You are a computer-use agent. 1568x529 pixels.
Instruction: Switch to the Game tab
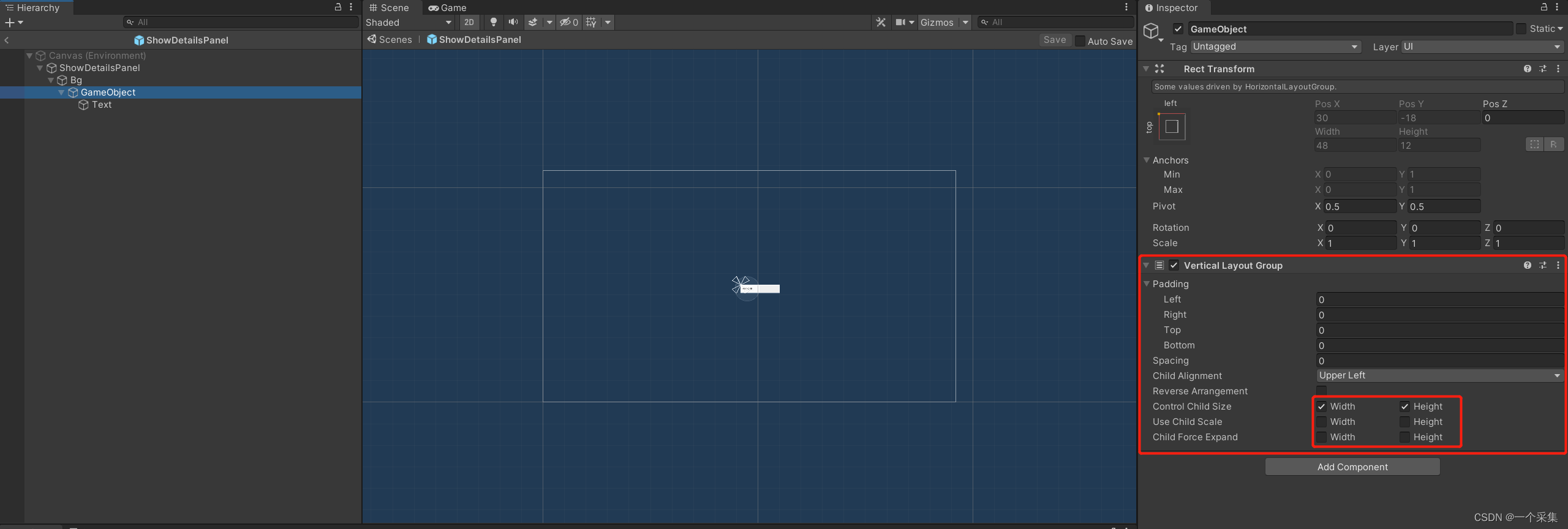point(447,7)
